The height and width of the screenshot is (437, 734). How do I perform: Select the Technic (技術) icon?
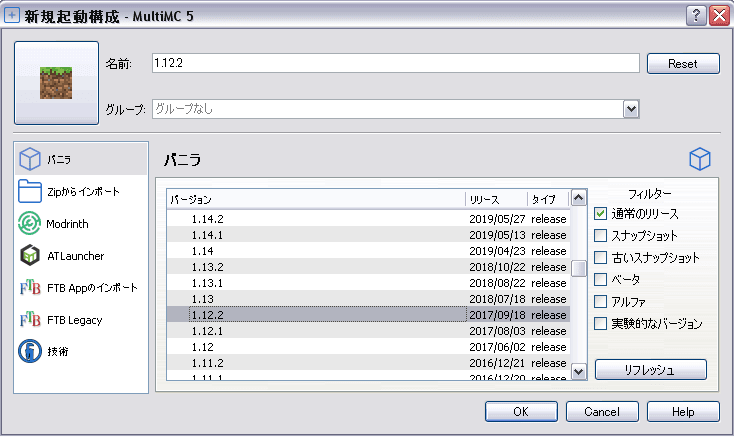[30, 351]
